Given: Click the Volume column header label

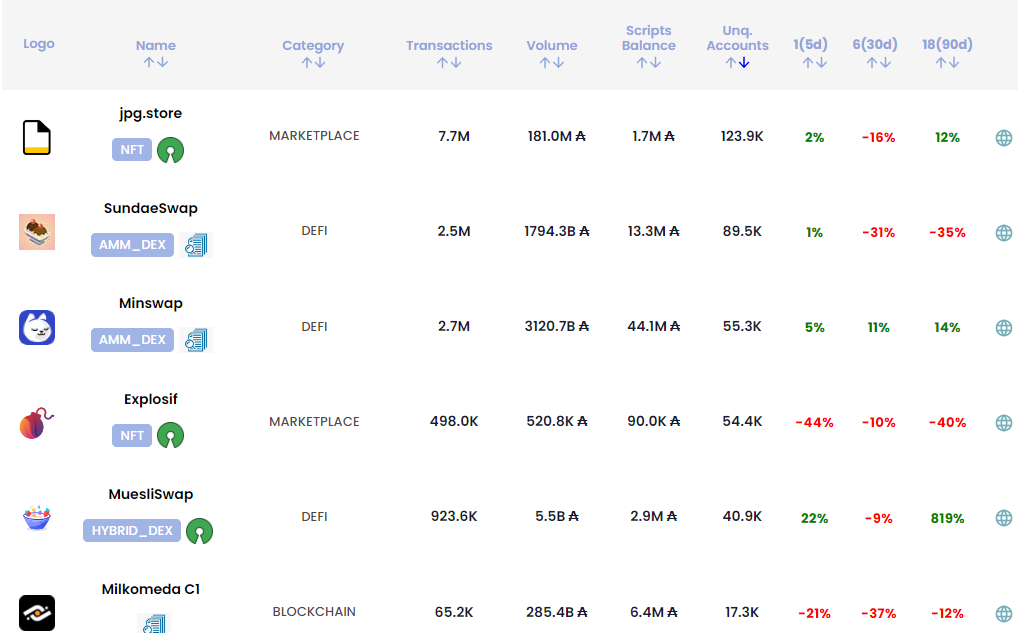Looking at the screenshot, I should pos(552,45).
